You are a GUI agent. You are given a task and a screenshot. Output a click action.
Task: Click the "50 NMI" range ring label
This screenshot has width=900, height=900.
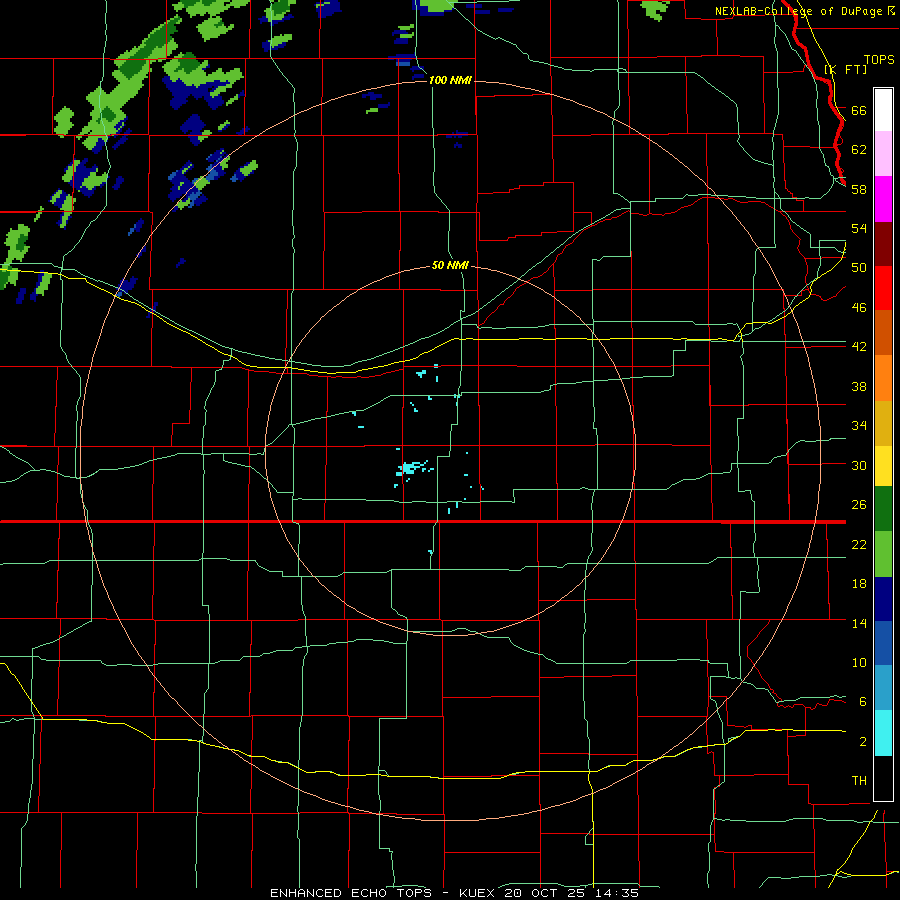[450, 265]
